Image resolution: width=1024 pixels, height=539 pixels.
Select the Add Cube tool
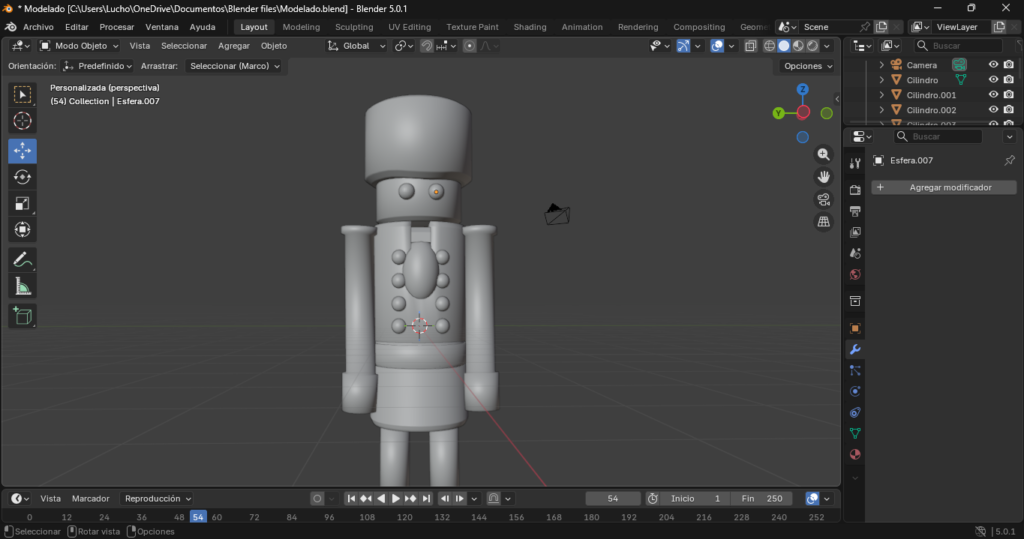(22, 316)
